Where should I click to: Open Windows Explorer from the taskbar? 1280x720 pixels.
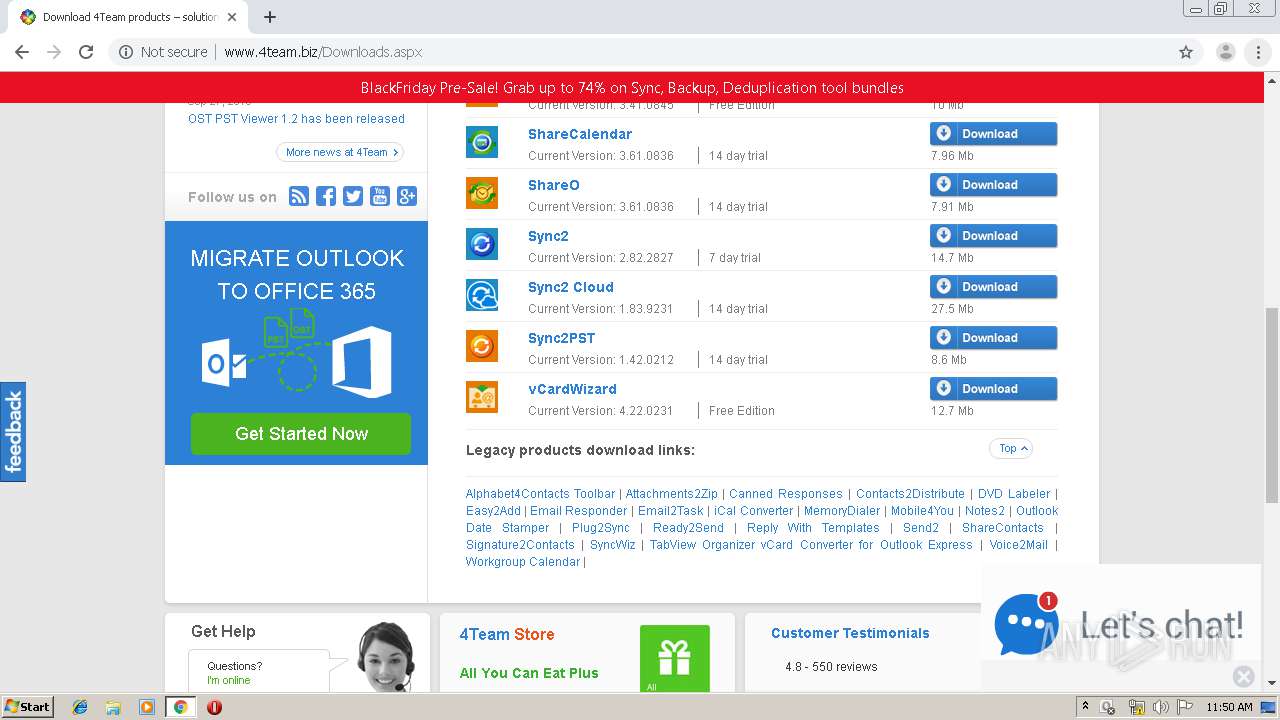(113, 707)
